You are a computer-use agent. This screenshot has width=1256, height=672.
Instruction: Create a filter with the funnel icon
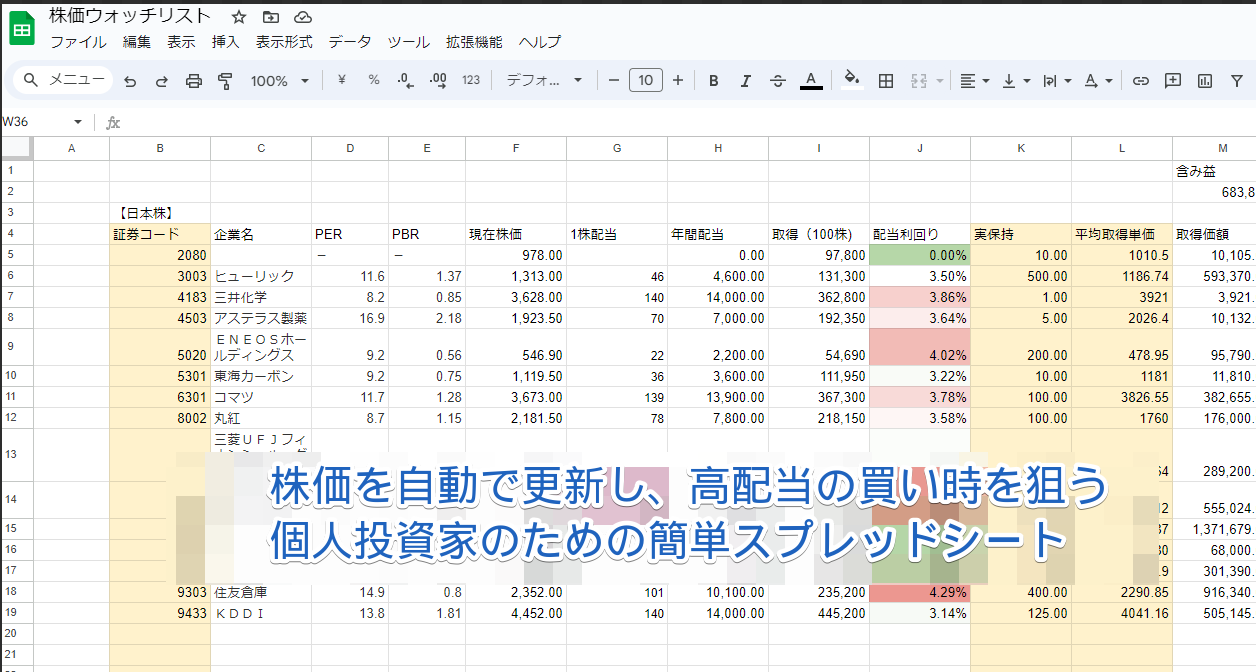coord(1237,80)
